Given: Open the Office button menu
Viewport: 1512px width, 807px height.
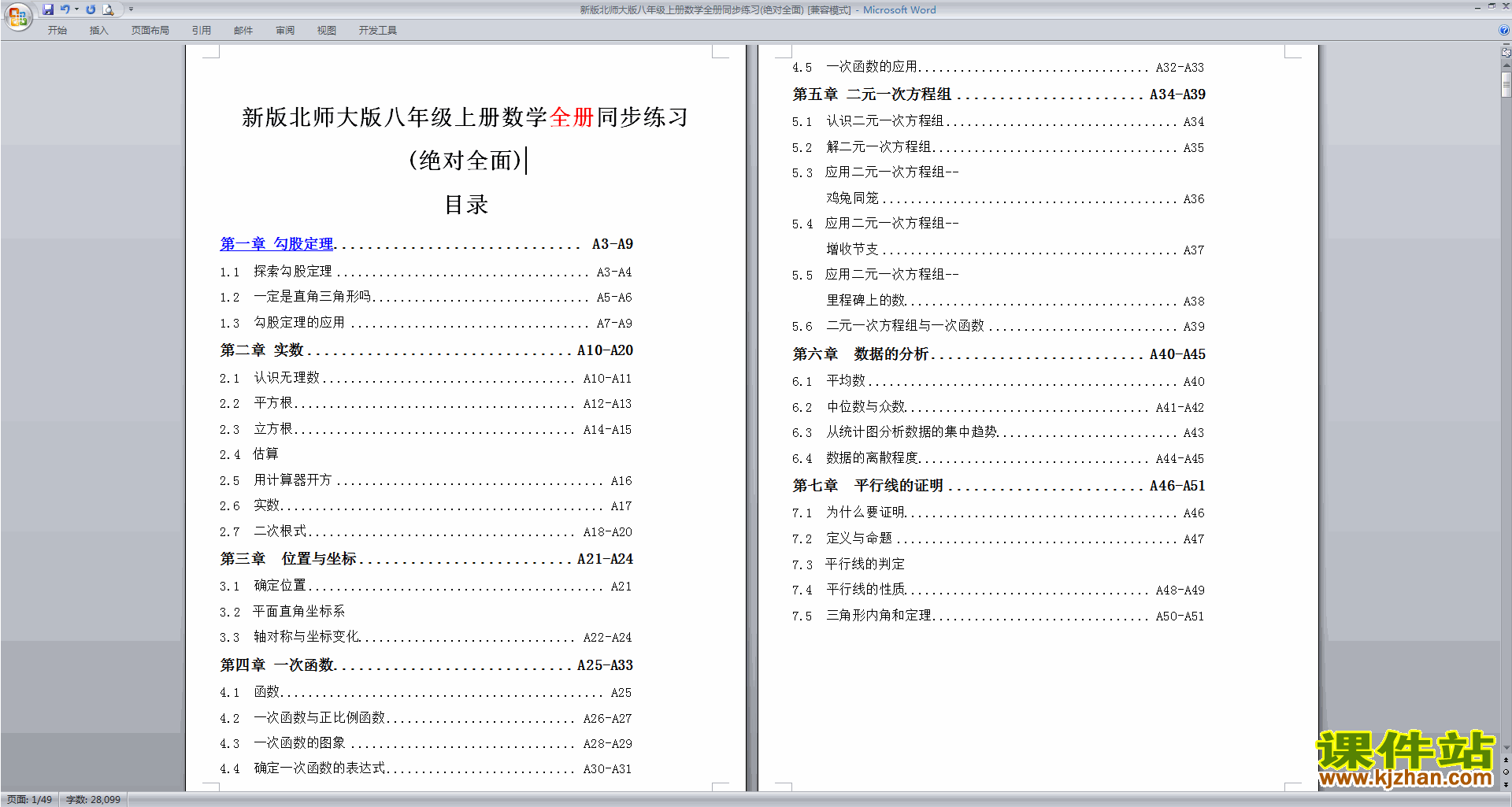Looking at the screenshot, I should click(x=17, y=16).
